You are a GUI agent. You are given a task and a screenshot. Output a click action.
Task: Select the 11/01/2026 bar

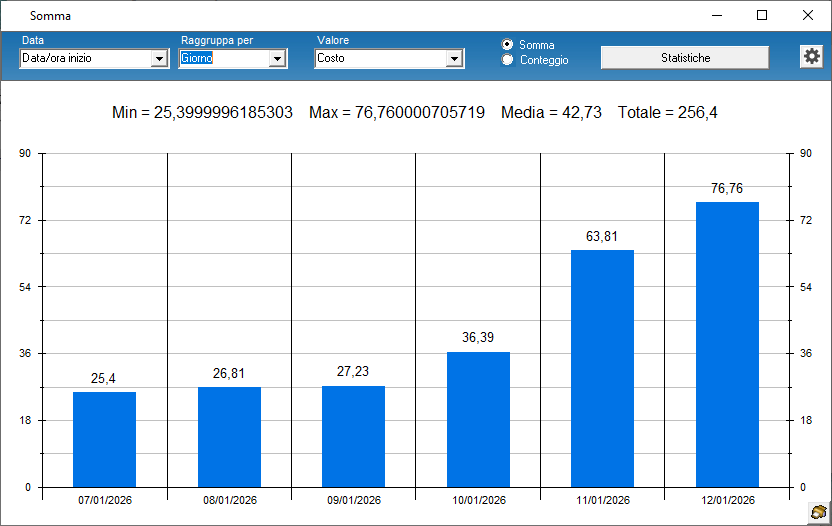click(x=602, y=369)
